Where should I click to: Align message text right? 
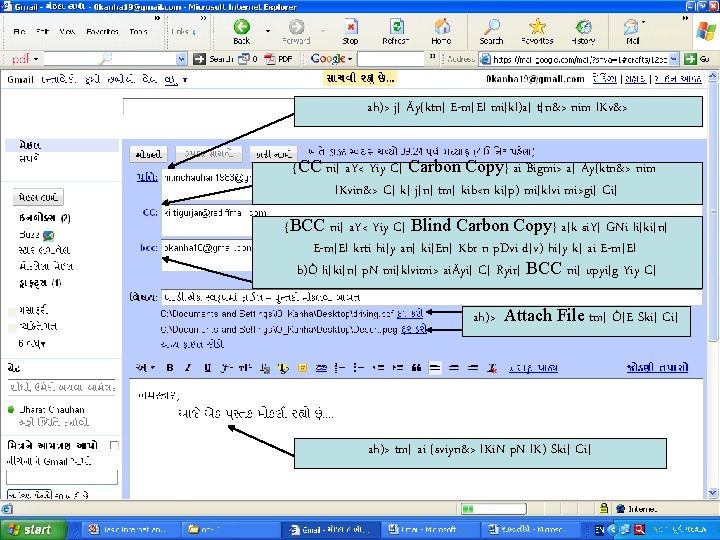pyautogui.click(x=472, y=367)
